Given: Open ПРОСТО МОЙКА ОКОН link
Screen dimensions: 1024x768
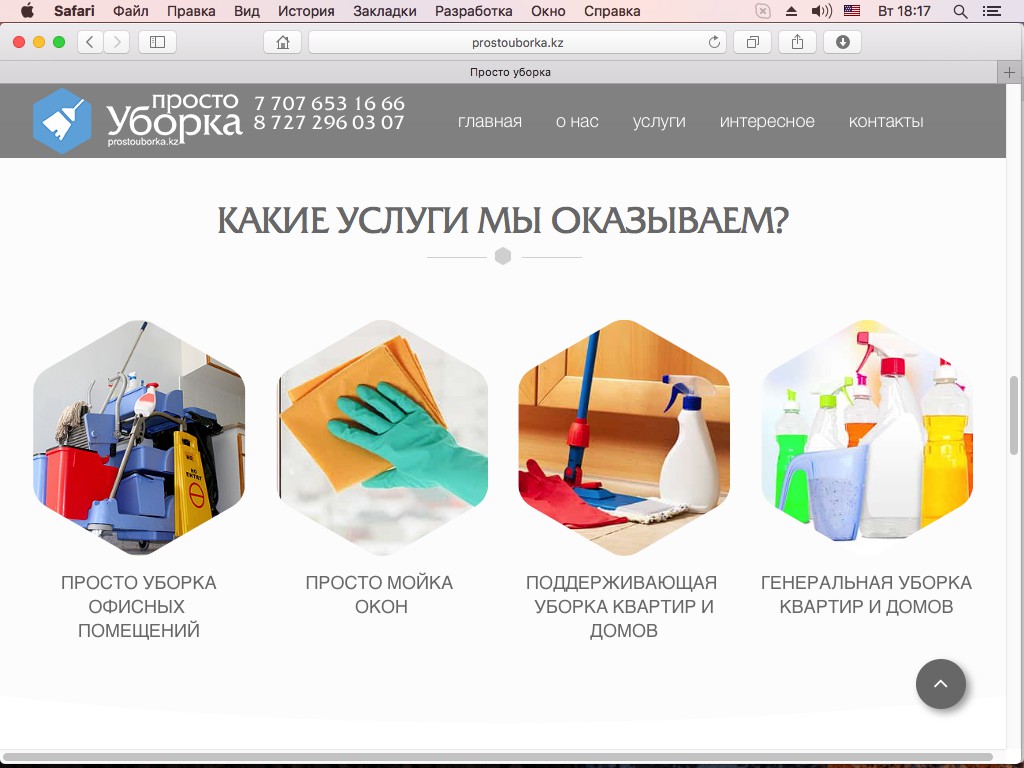Looking at the screenshot, I should [x=379, y=595].
